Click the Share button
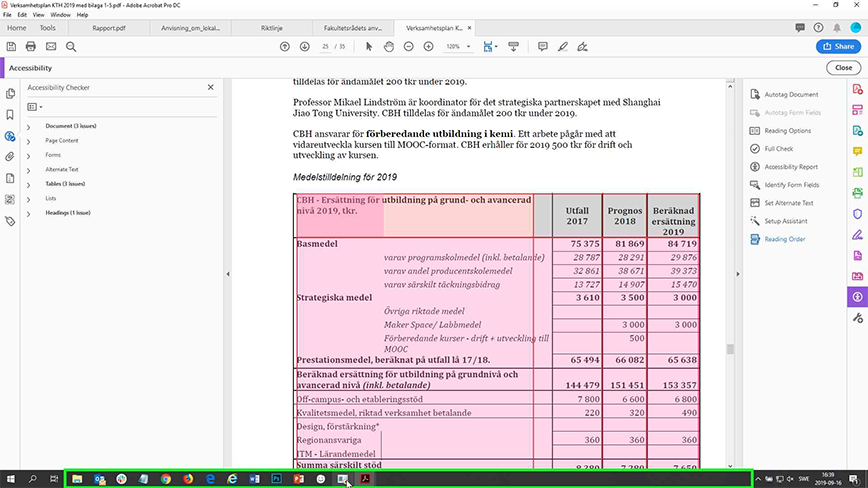The image size is (868, 488). (x=837, y=46)
